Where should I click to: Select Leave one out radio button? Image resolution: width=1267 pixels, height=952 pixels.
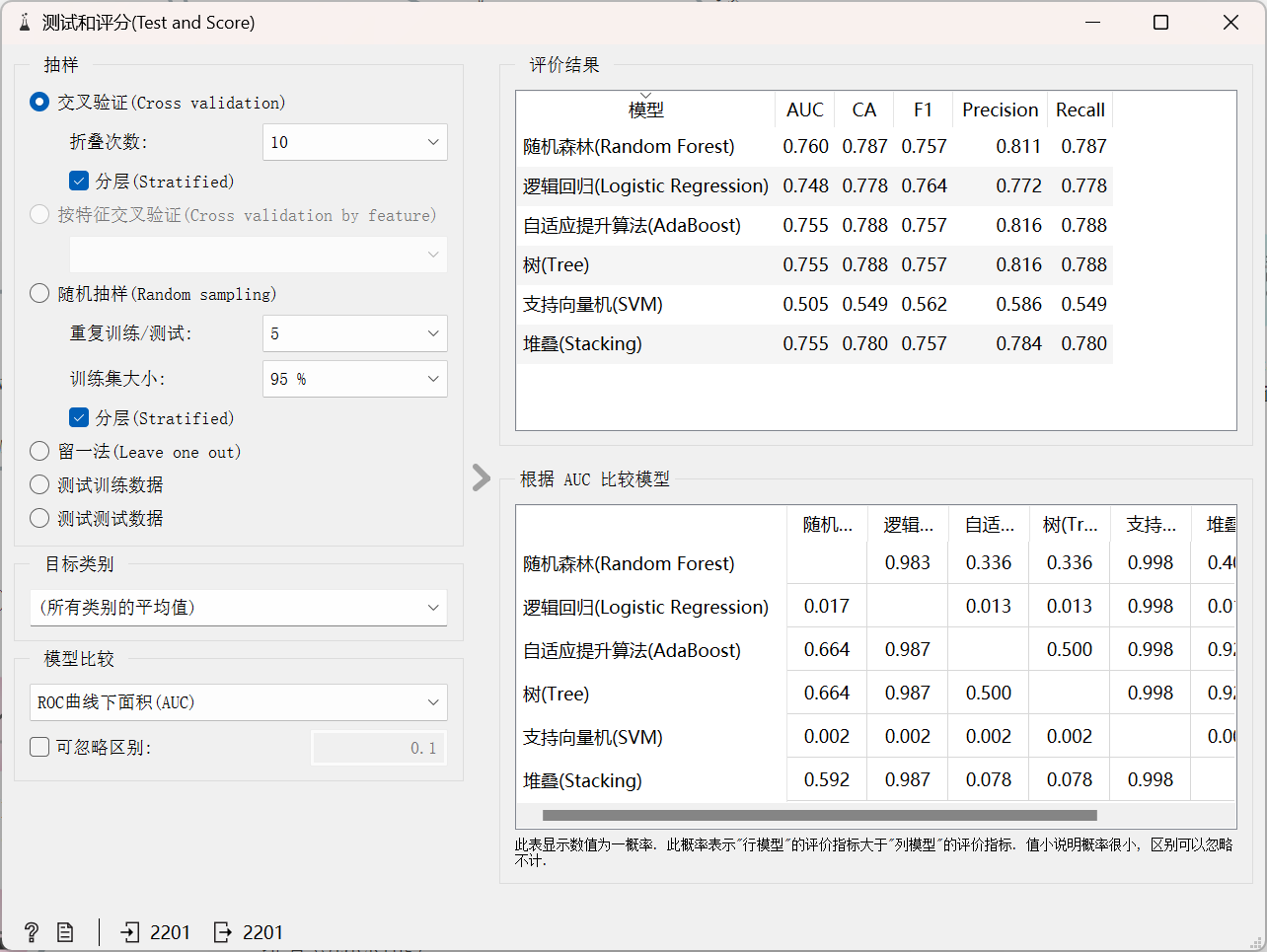39,451
